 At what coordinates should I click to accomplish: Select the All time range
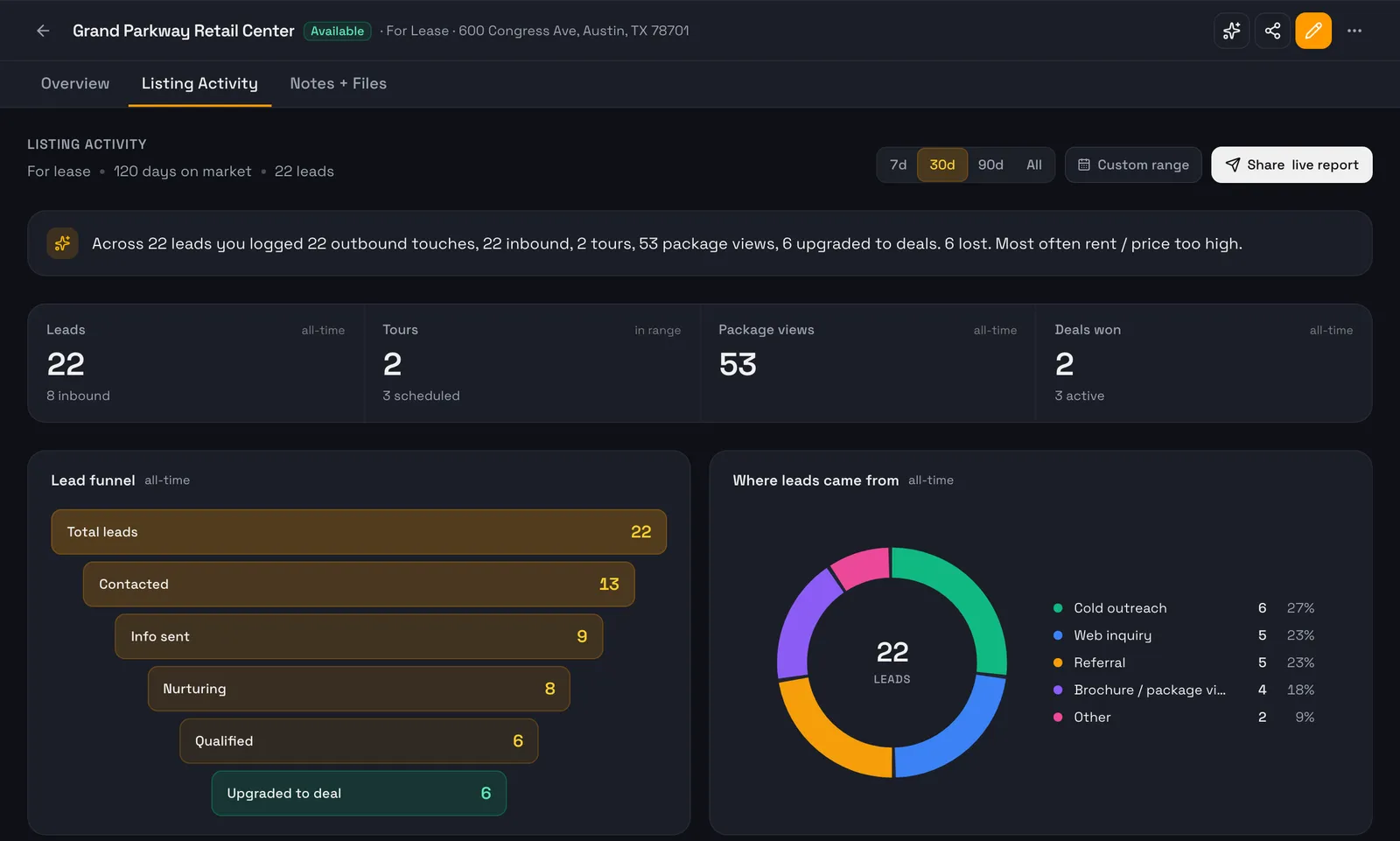click(1034, 165)
